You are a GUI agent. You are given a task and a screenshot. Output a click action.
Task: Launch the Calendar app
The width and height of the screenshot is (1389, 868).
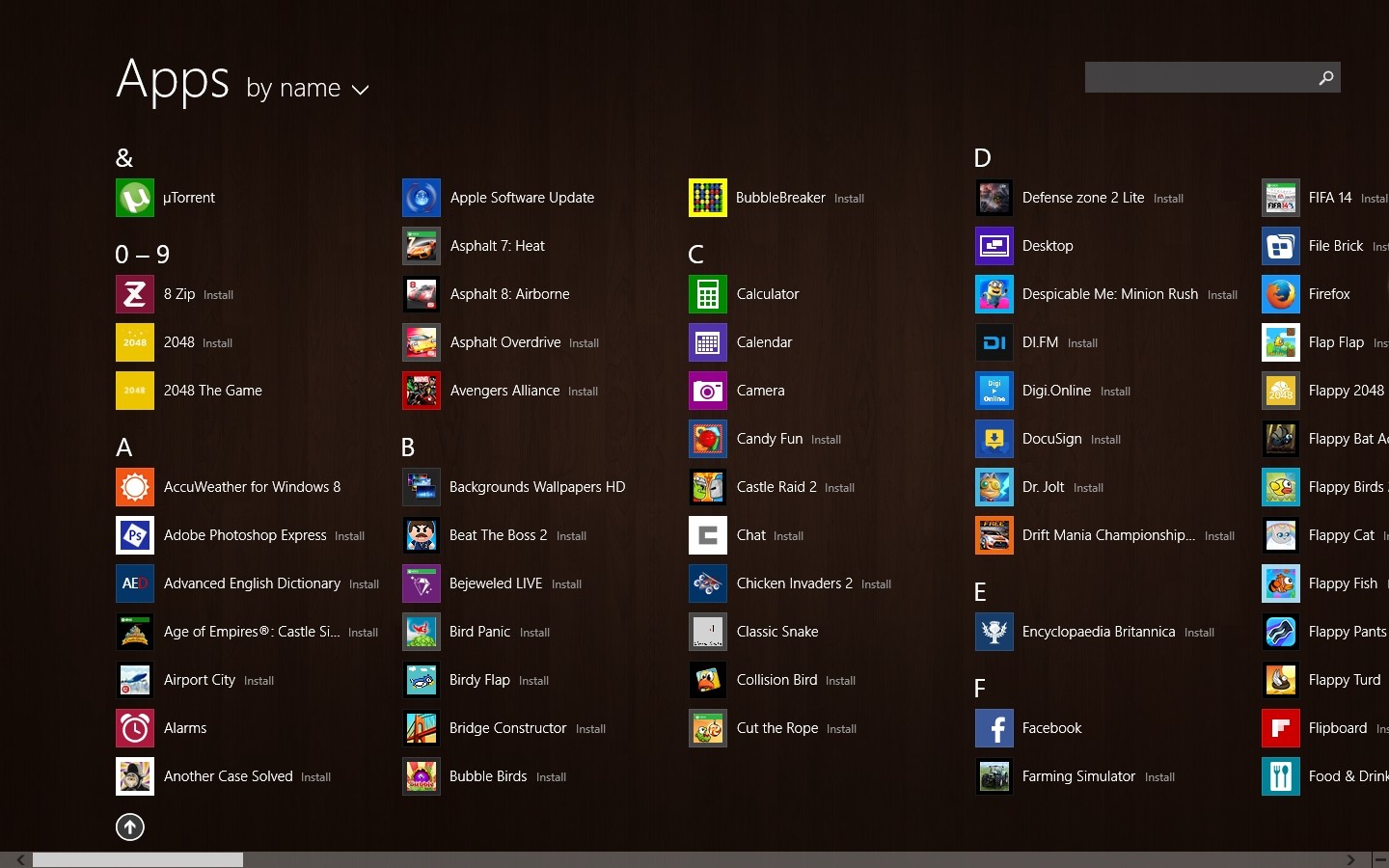point(765,342)
